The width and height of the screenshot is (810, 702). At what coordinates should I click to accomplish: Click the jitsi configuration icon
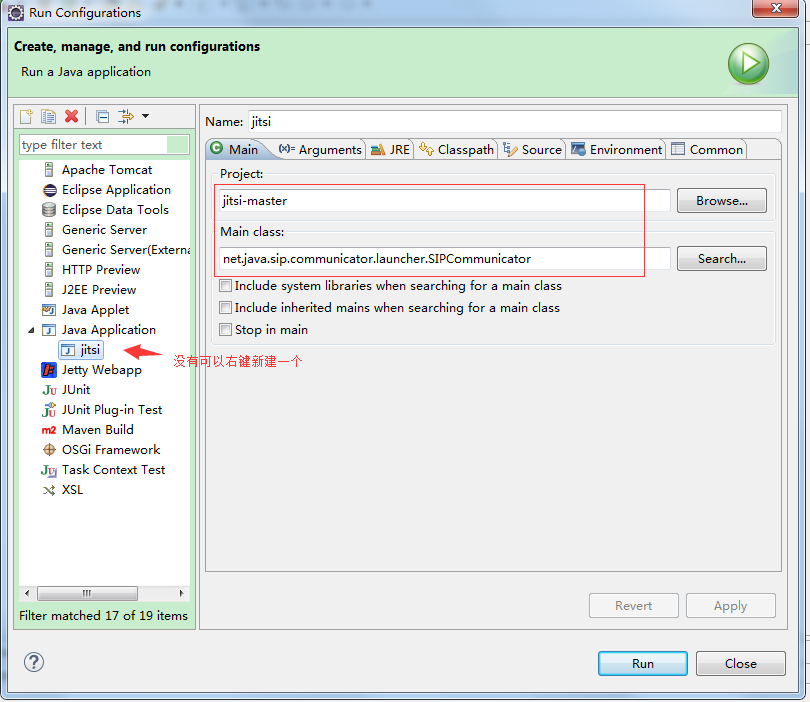(68, 350)
